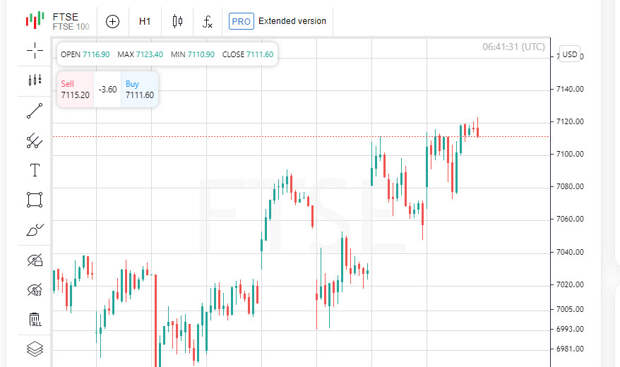Viewport: 620px width, 367px height.
Task: Click the 6981.00 price axis label
Action: (x=570, y=349)
